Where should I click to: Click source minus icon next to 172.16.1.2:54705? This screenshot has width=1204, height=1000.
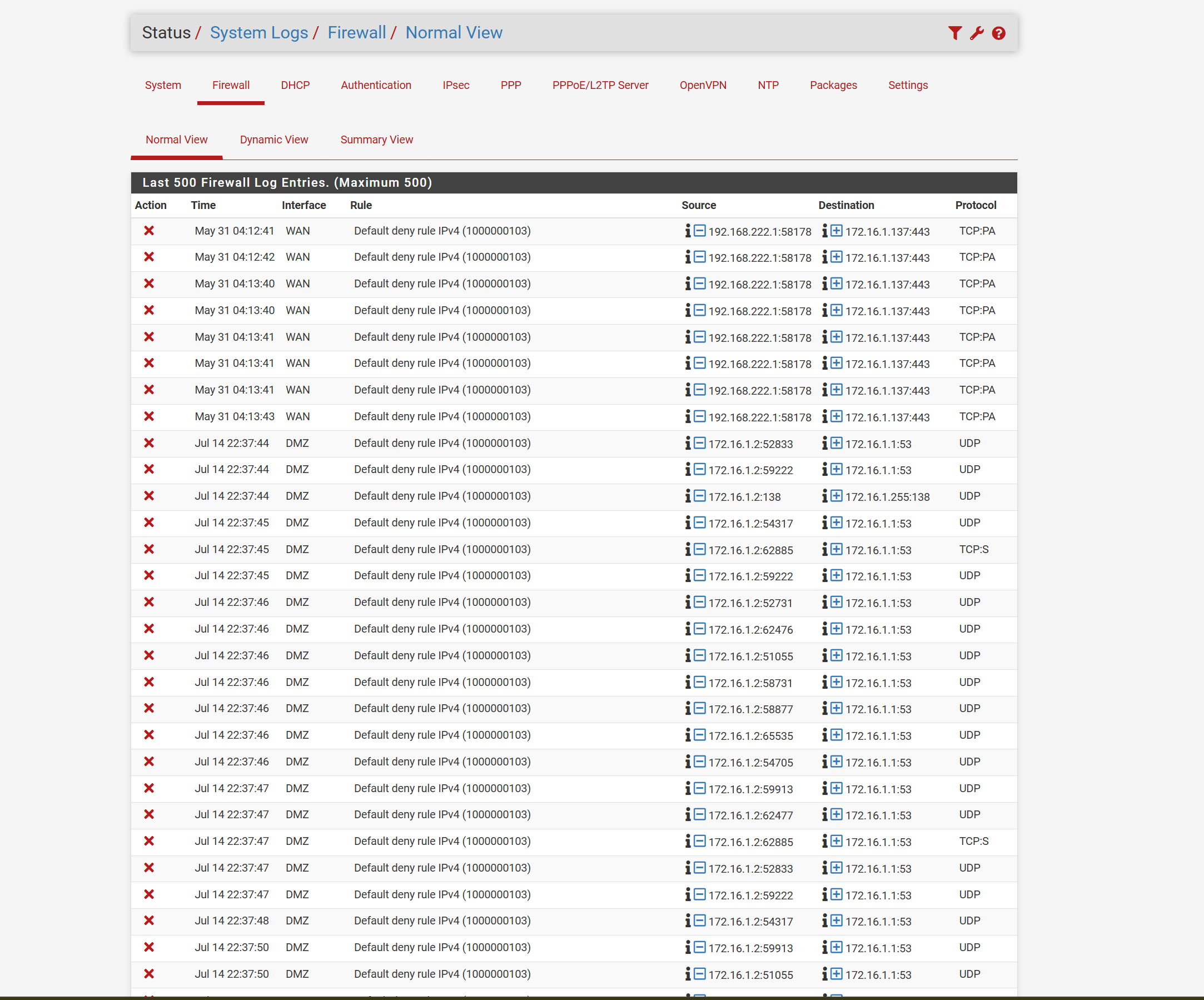click(699, 762)
